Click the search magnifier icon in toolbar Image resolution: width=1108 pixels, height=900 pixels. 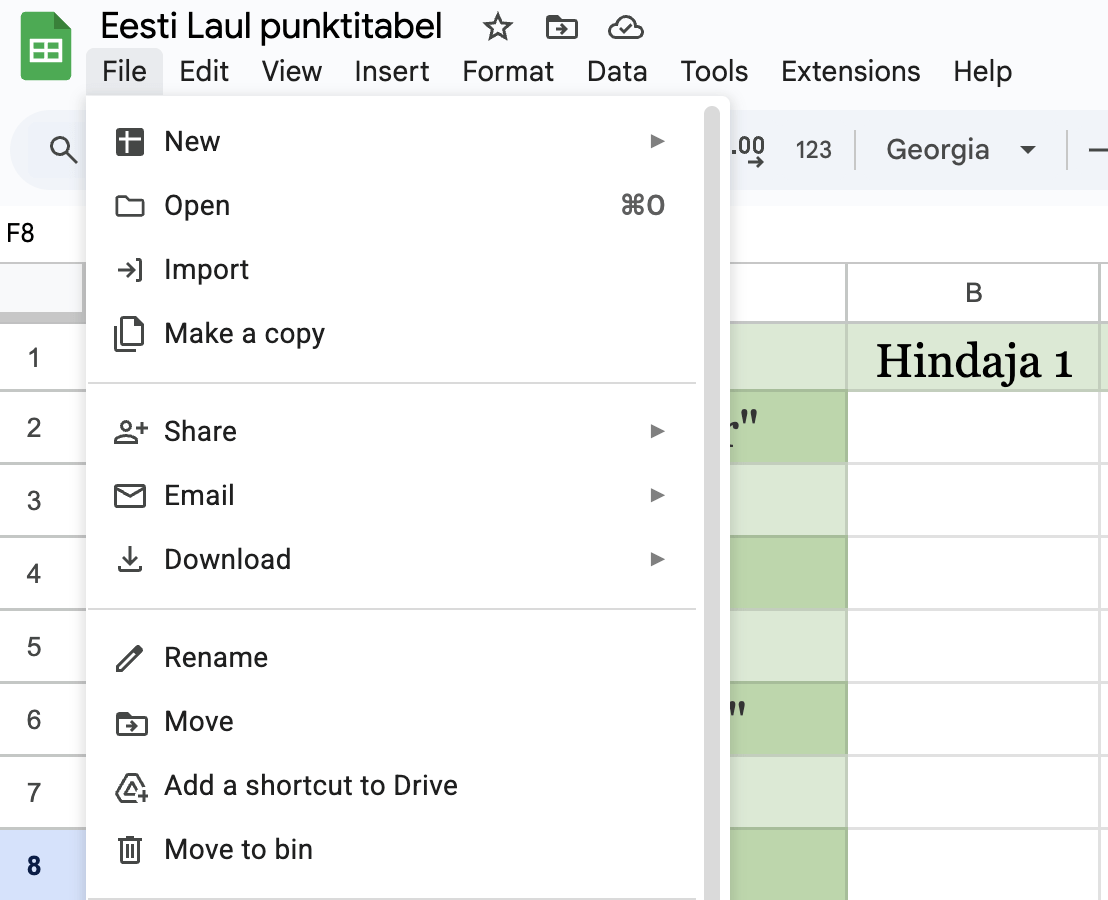click(63, 150)
